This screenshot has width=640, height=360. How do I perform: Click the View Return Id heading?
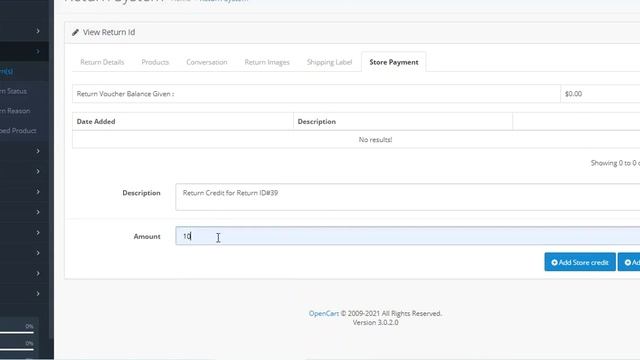109,32
